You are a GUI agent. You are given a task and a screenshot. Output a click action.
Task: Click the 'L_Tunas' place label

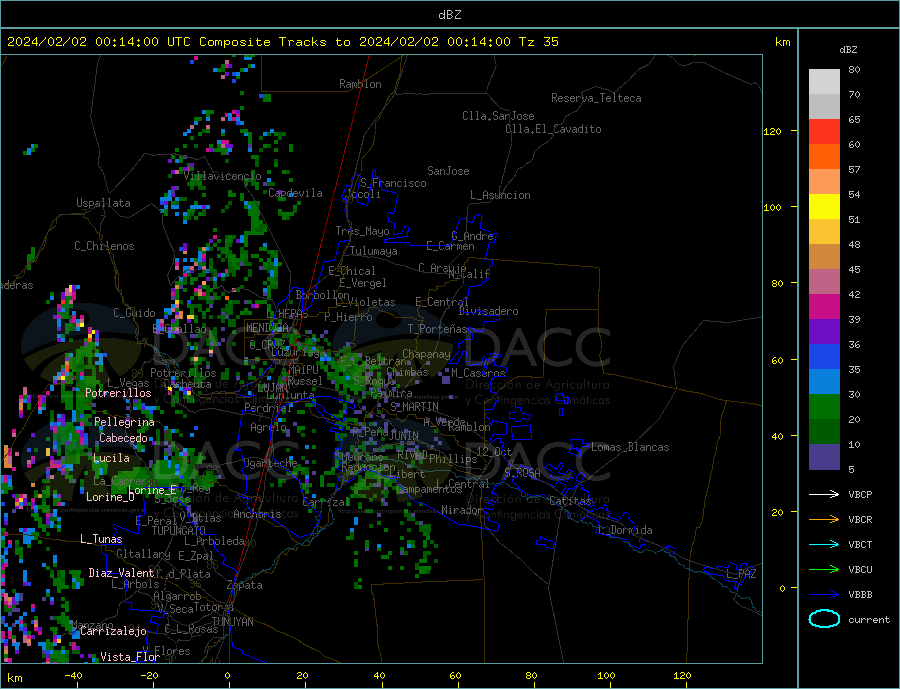point(101,539)
